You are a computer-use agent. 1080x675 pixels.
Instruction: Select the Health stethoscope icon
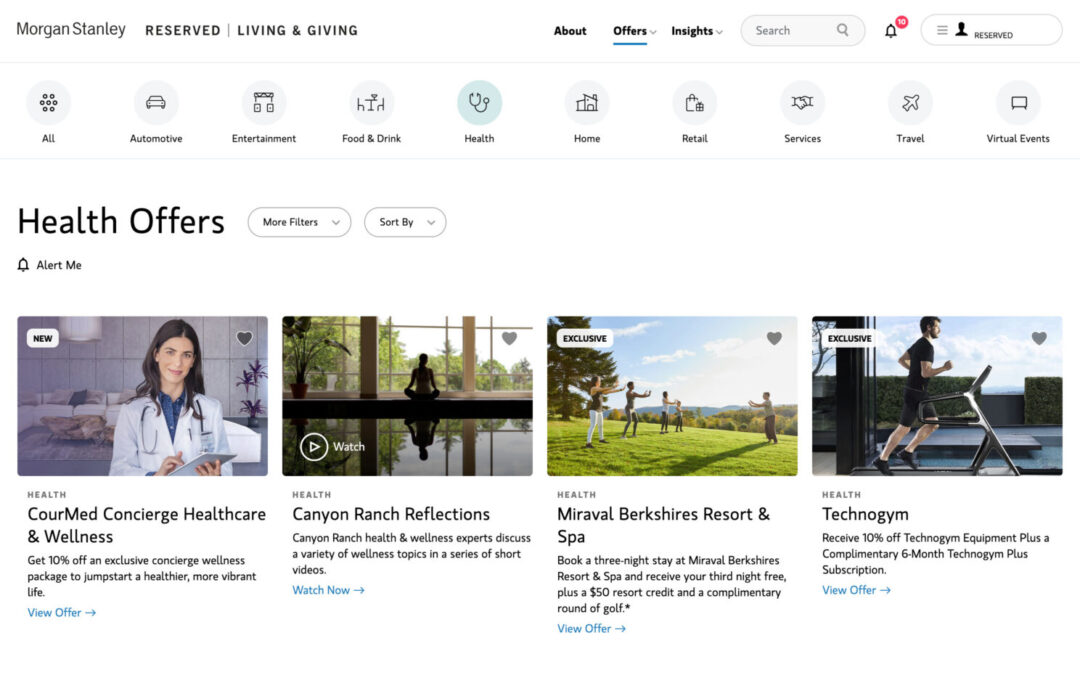click(x=479, y=103)
